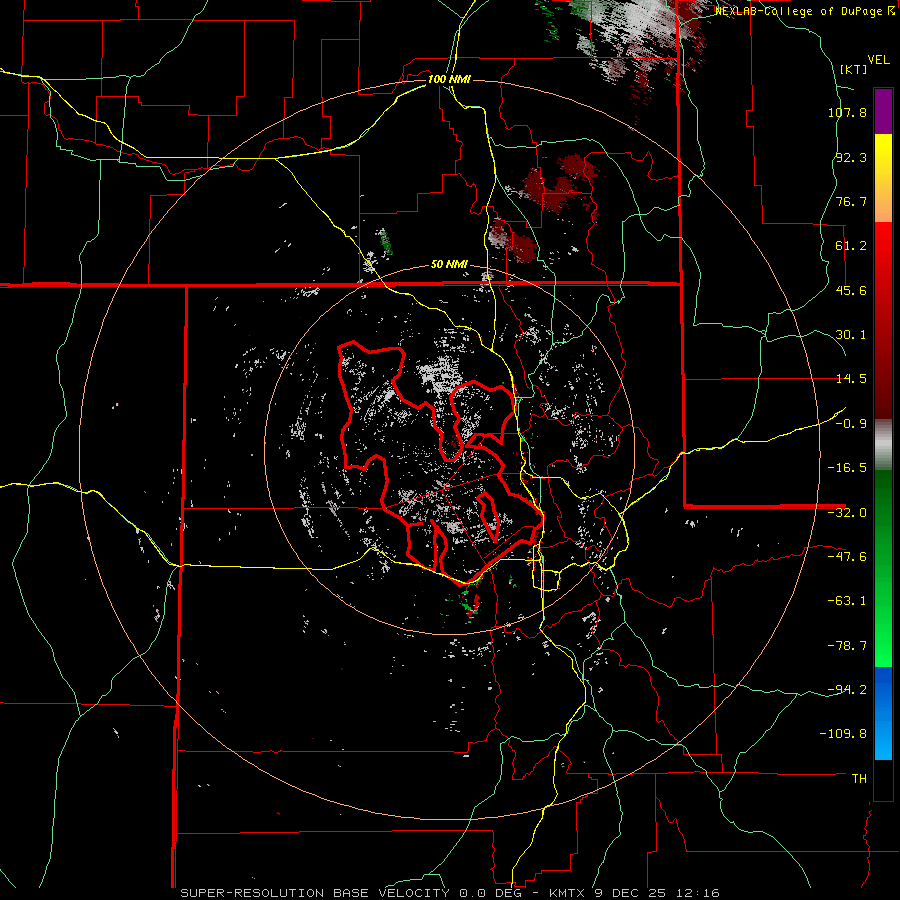
Task: Click the -47.6 velocity scale value
Action: 847,557
